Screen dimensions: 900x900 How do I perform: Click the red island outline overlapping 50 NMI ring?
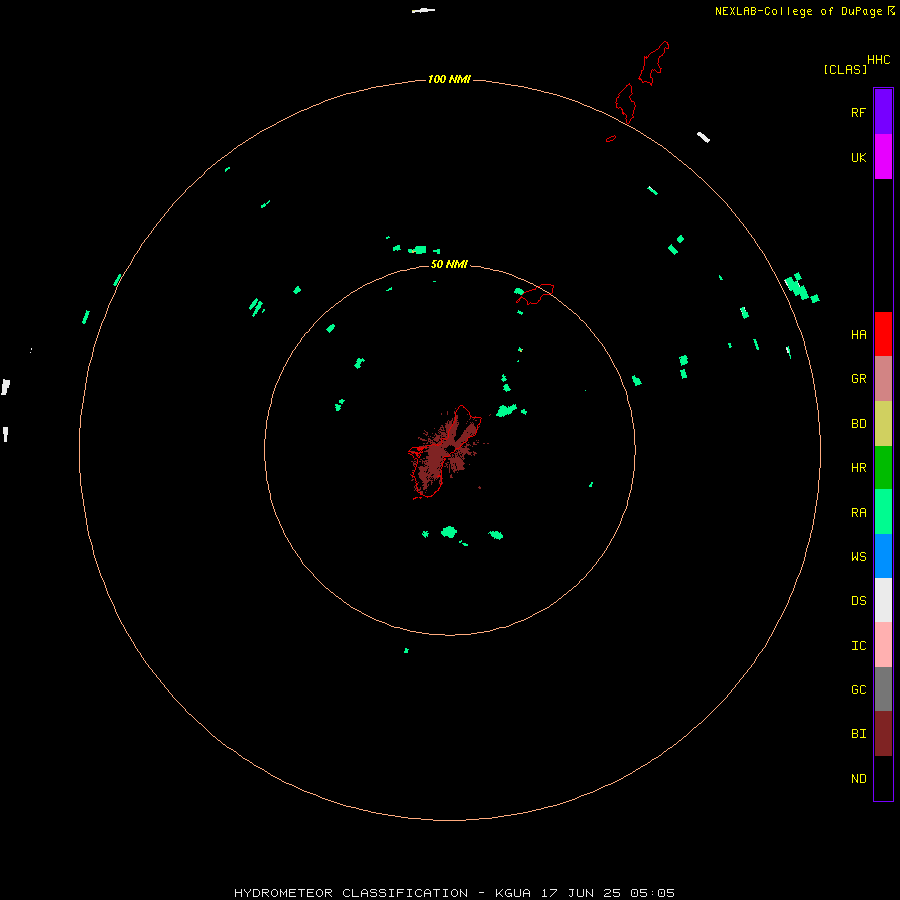click(x=535, y=293)
